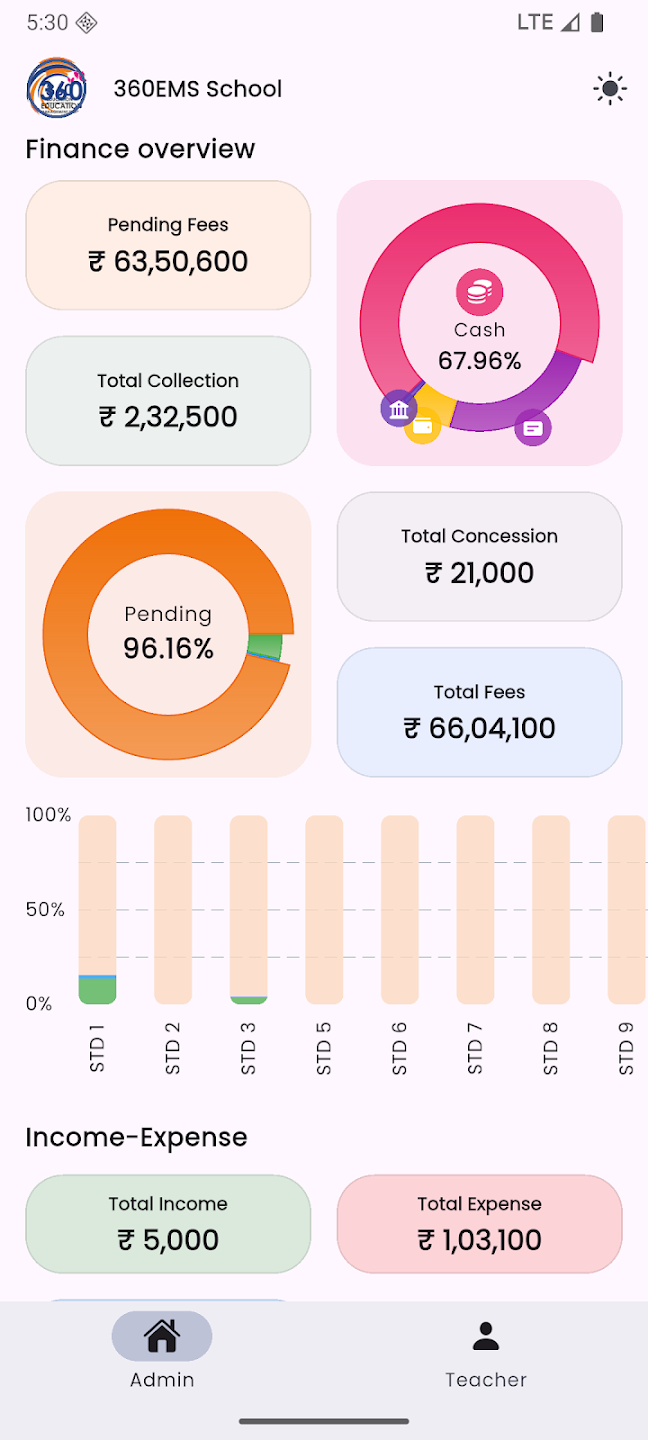The image size is (648, 1440).
Task: Open the Pending Fees card
Action: (x=168, y=245)
